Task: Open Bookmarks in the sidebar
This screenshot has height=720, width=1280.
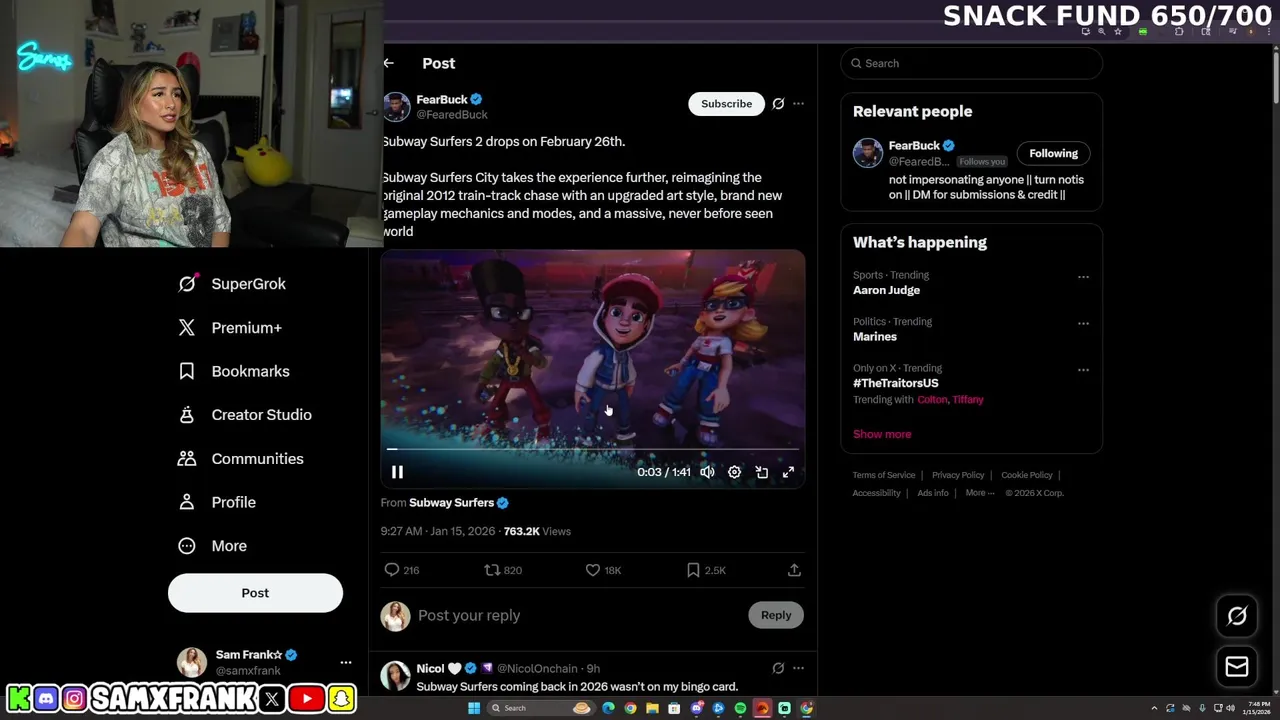Action: point(234,371)
